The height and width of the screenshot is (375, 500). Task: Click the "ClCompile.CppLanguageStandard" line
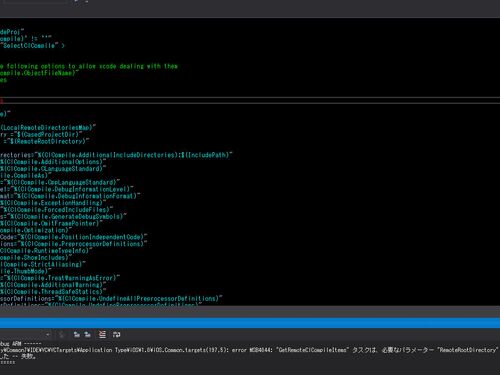pyautogui.click(x=60, y=182)
